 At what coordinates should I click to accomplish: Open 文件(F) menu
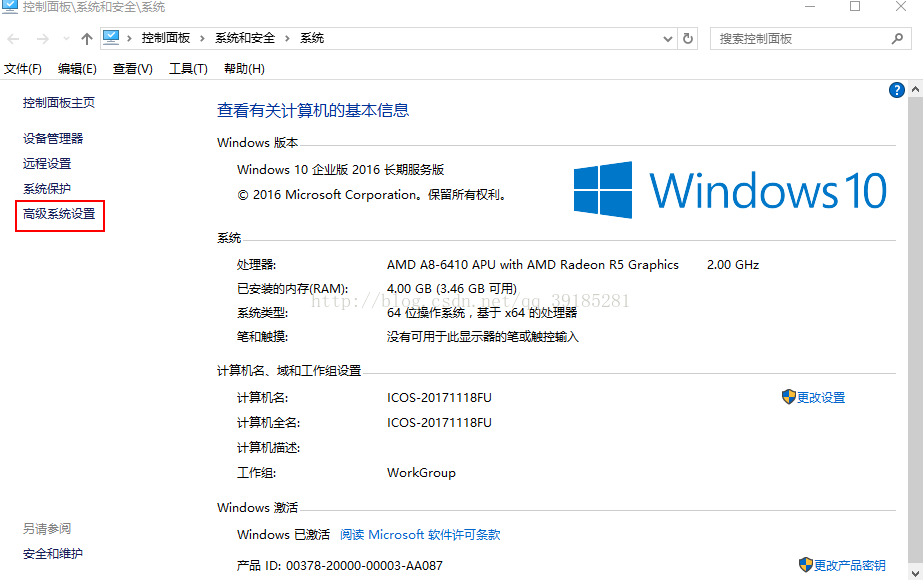(23, 69)
